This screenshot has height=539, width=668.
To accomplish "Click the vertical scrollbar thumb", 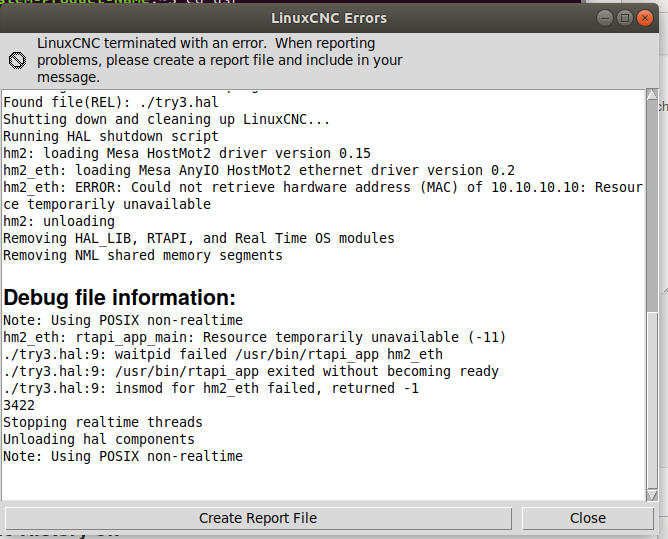I will (652, 207).
